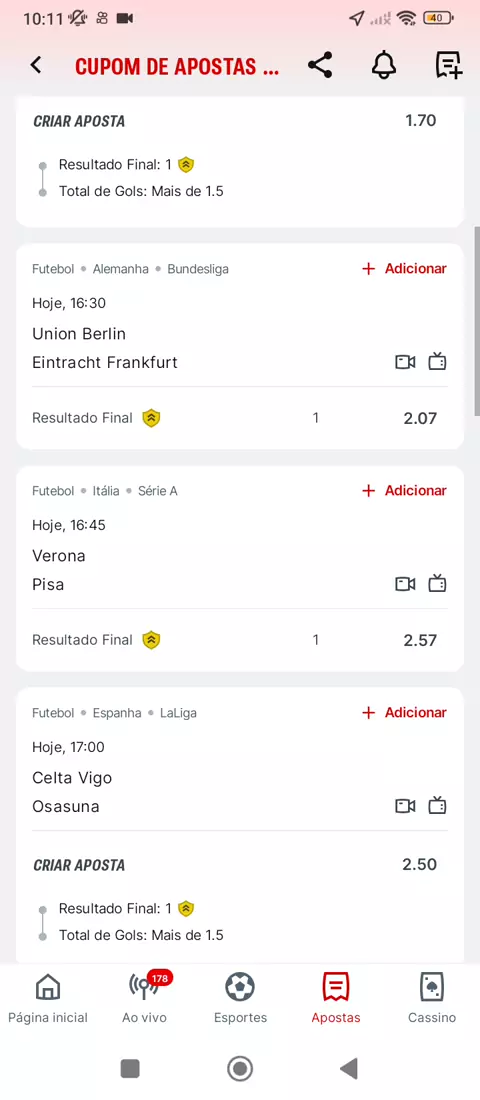Open video stream icon for Union Berlin match
480x1100 pixels.
405,362
